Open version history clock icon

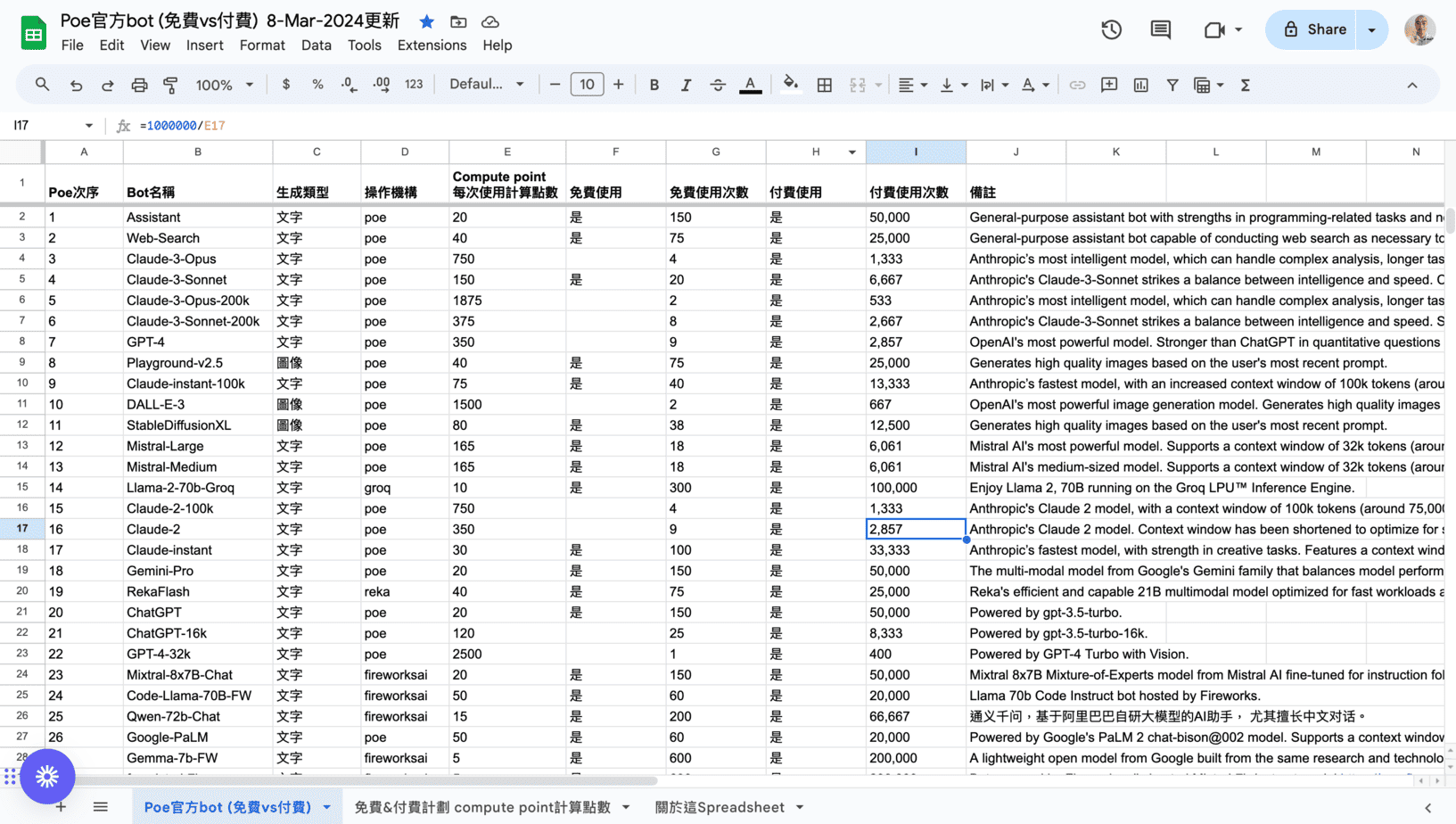pos(1111,29)
